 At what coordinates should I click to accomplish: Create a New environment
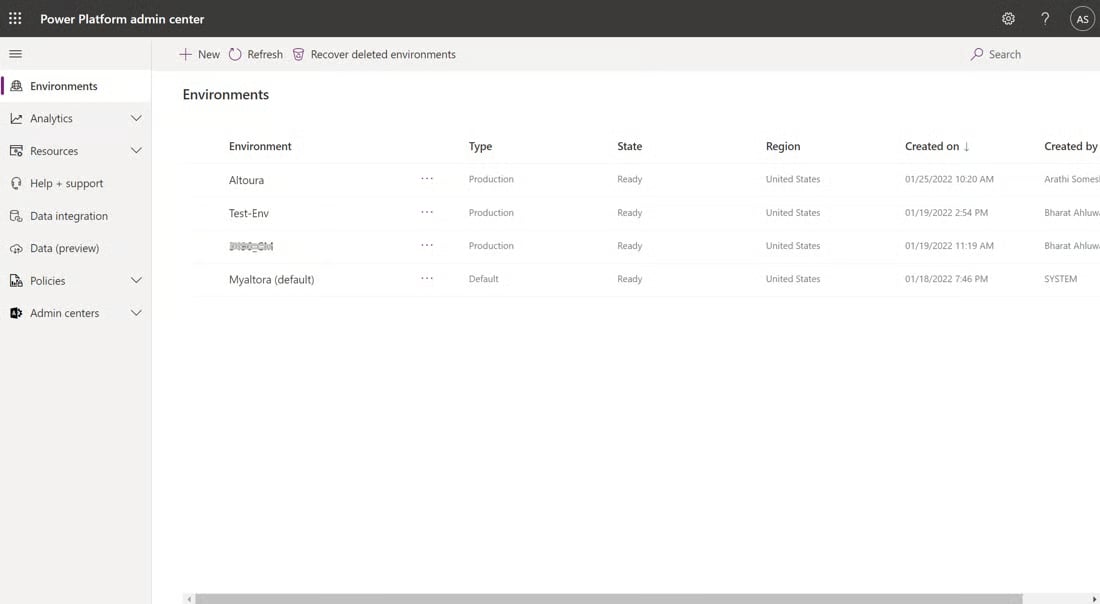coord(199,54)
